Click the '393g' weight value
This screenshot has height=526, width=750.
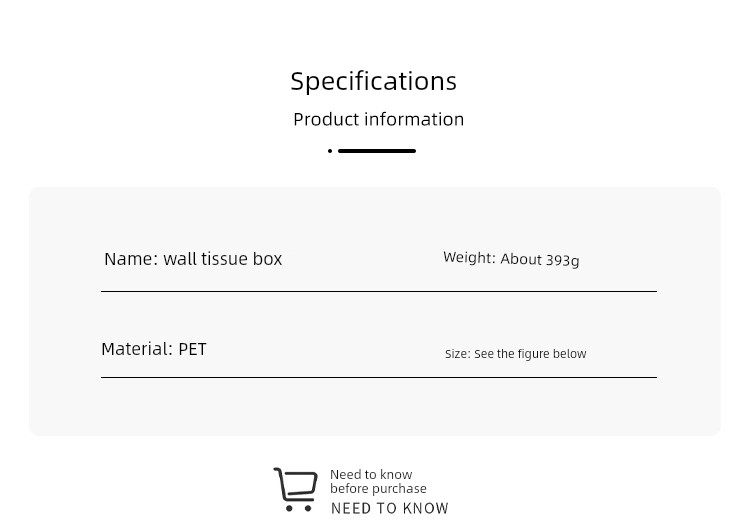coord(562,260)
